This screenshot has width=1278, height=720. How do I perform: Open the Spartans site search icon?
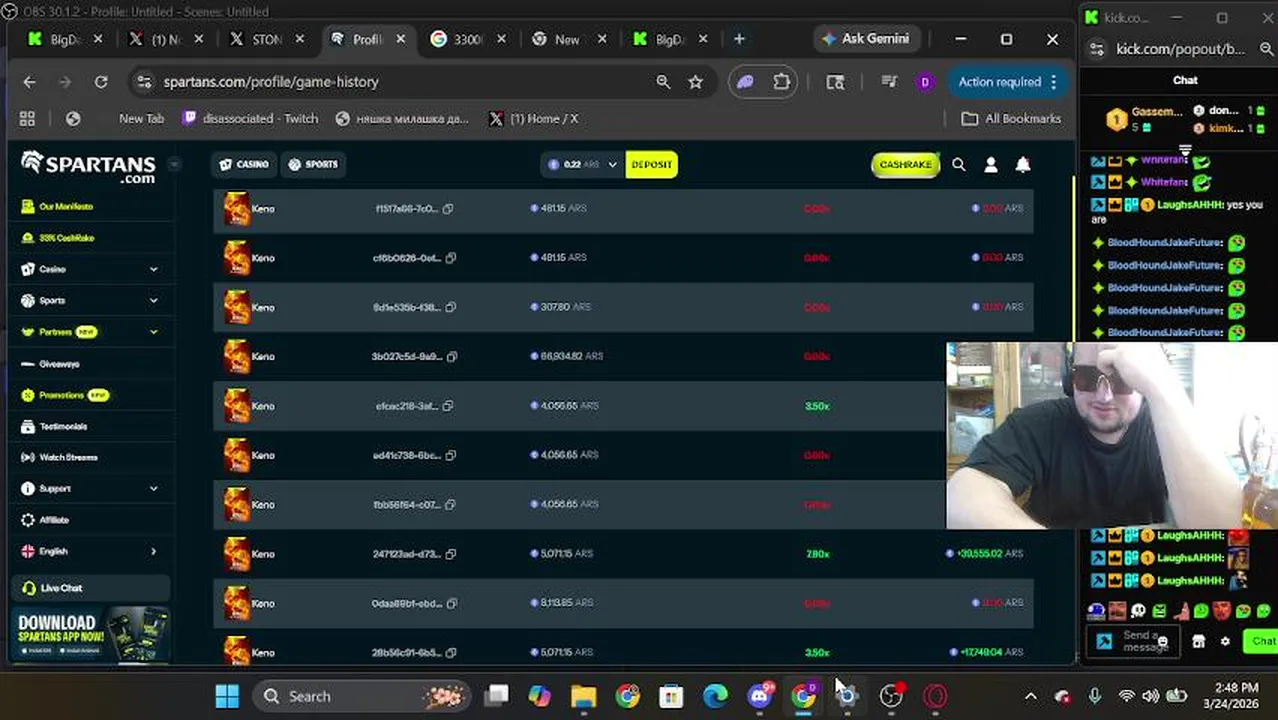click(x=958, y=165)
